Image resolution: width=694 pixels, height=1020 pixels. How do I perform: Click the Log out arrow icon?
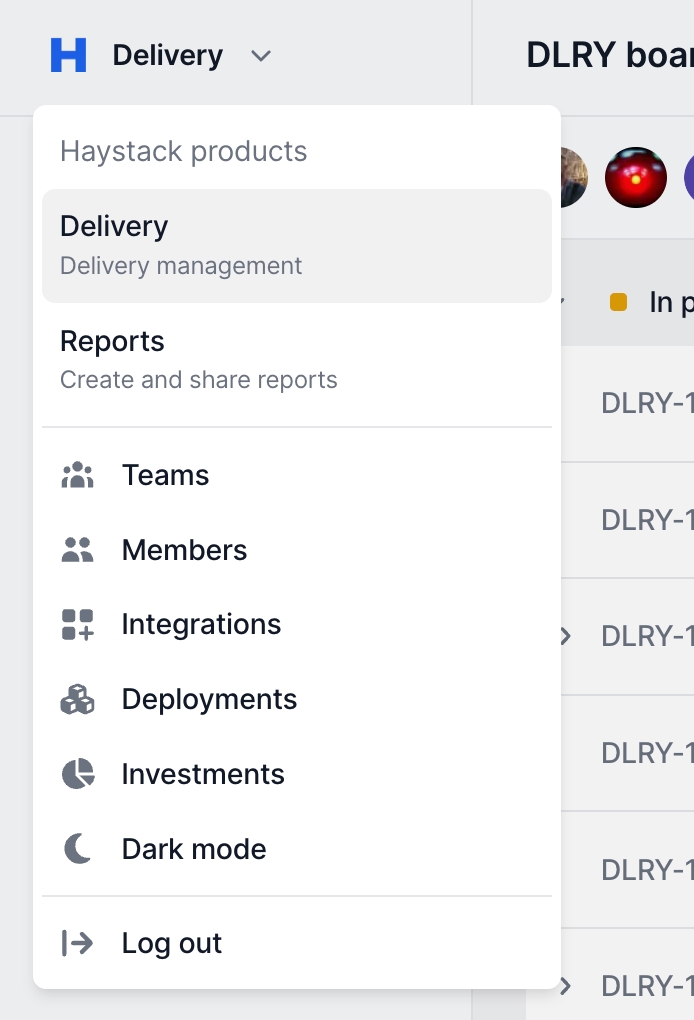(x=77, y=943)
